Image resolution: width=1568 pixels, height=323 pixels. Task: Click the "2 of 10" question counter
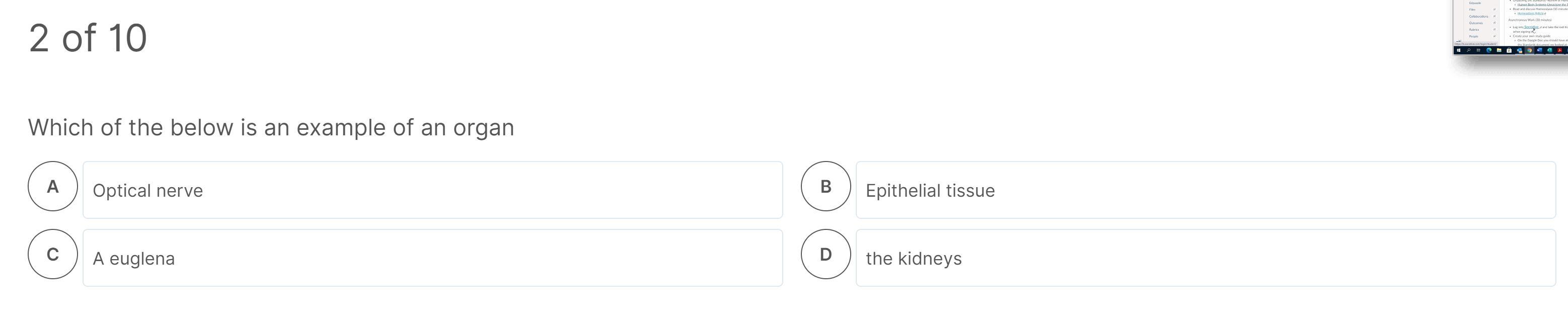(88, 38)
